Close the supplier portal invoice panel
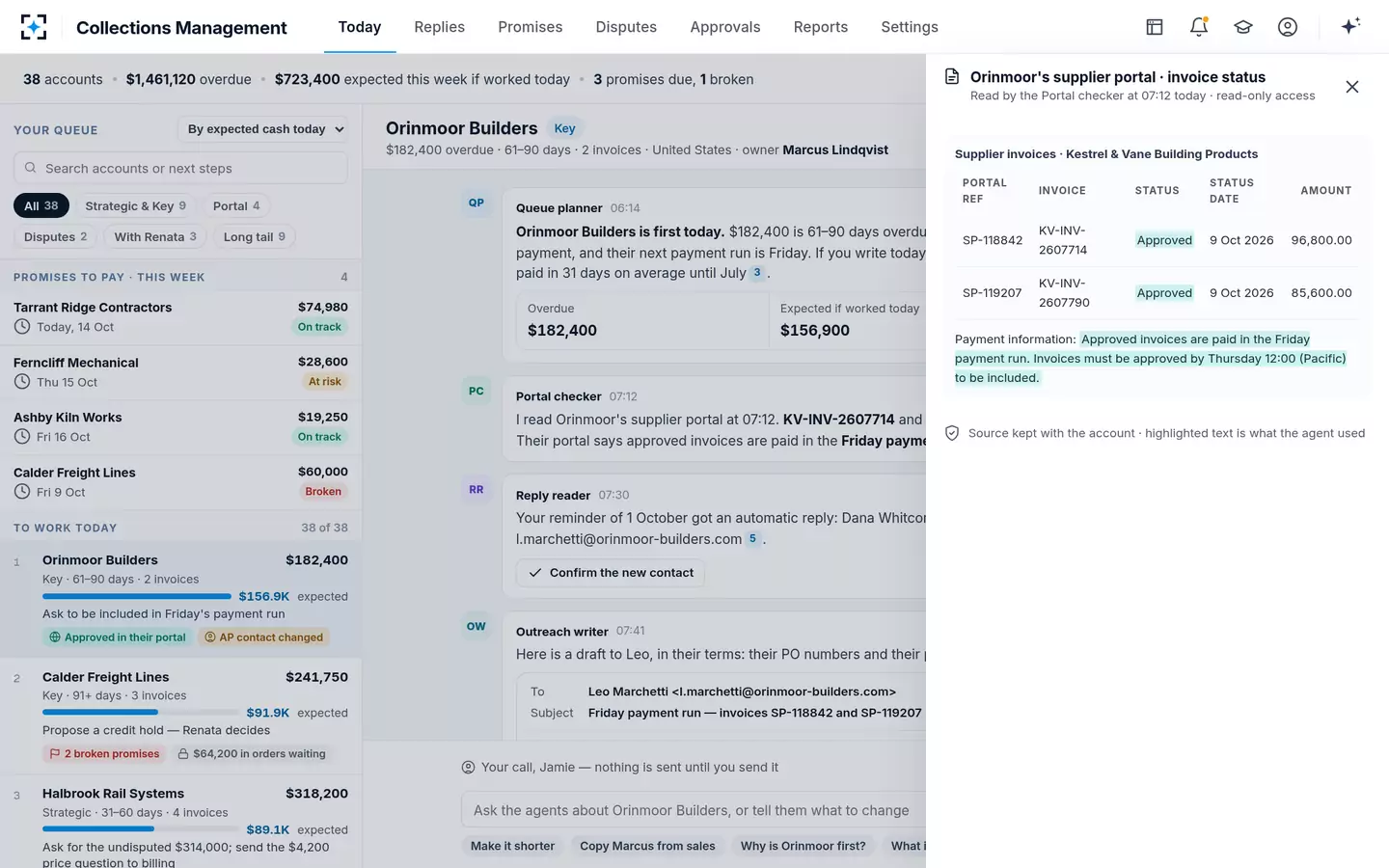This screenshot has width=1389, height=868. click(1352, 87)
